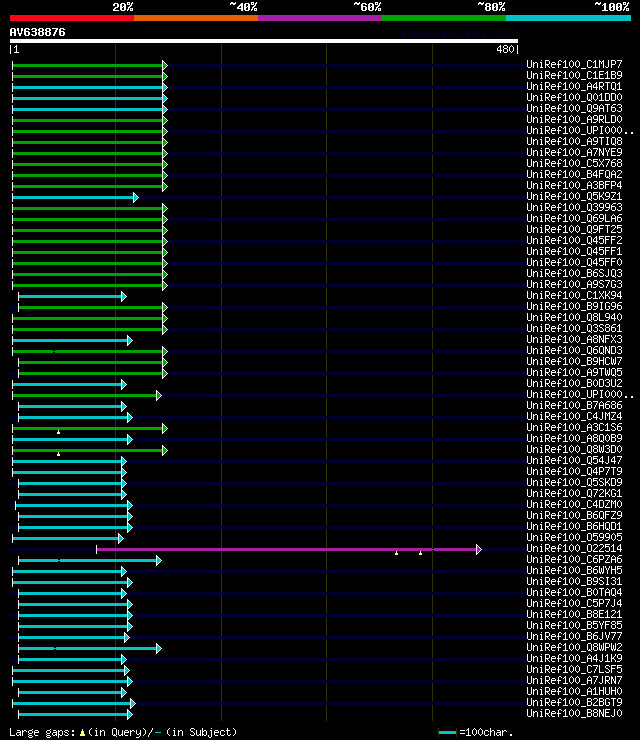Viewport: 640px width, 740px height.
Task: Click the UniRef100_Q39963 label
Action: click(x=574, y=207)
